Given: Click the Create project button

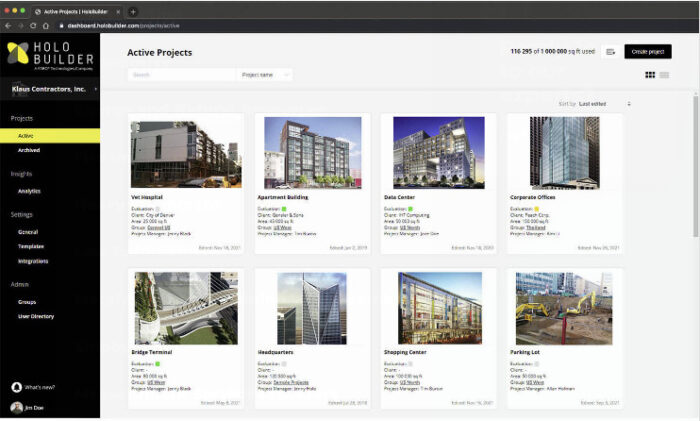Looking at the screenshot, I should tap(647, 52).
